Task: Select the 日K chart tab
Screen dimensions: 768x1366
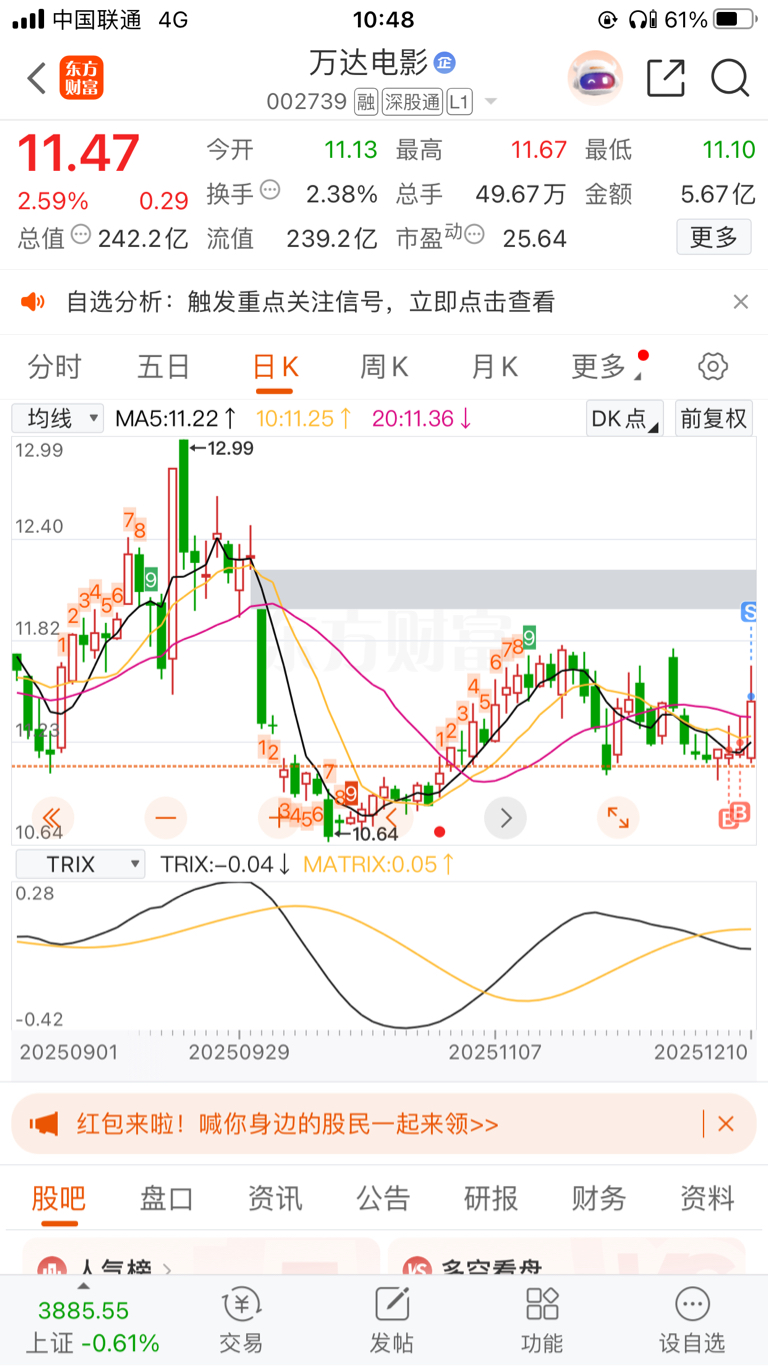Action: click(275, 367)
